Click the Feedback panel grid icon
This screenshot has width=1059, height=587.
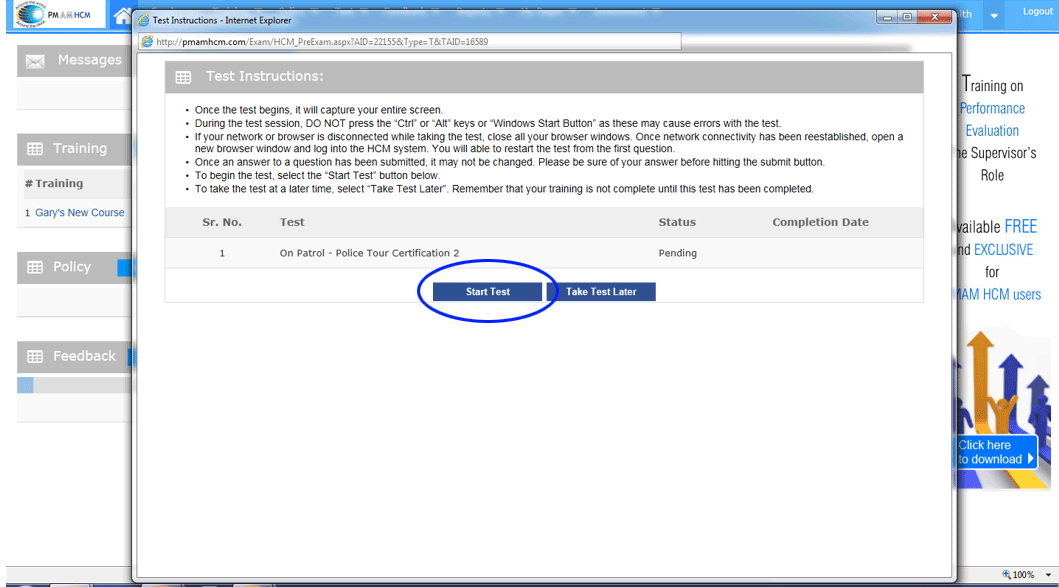[x=35, y=357]
